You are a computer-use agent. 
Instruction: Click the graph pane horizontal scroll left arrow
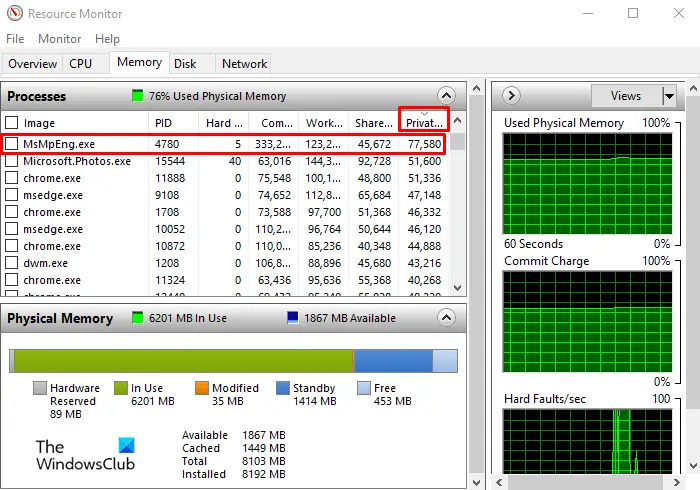pyautogui.click(x=500, y=482)
